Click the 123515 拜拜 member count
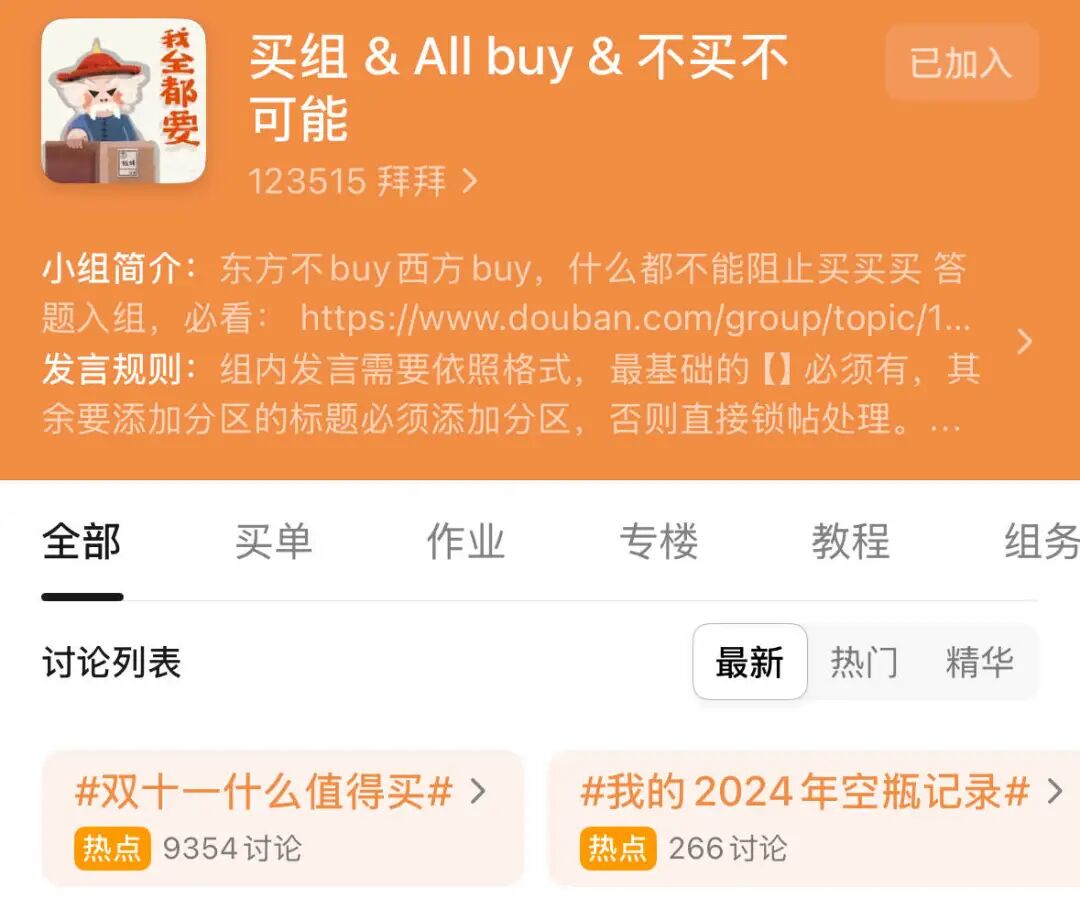Image resolution: width=1080 pixels, height=921 pixels. [347, 181]
